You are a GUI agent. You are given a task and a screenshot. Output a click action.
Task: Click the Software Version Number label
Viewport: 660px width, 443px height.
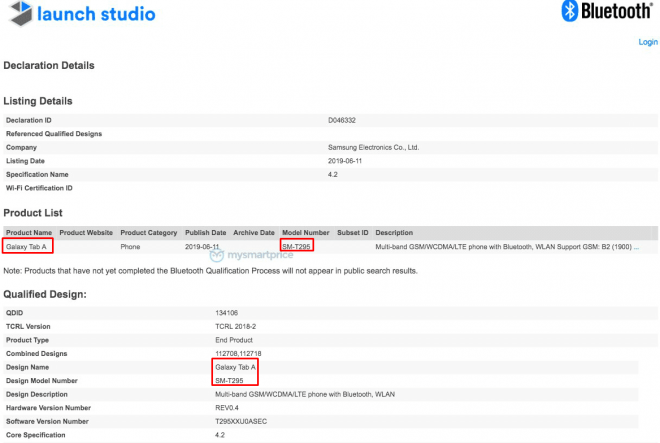coord(47,421)
